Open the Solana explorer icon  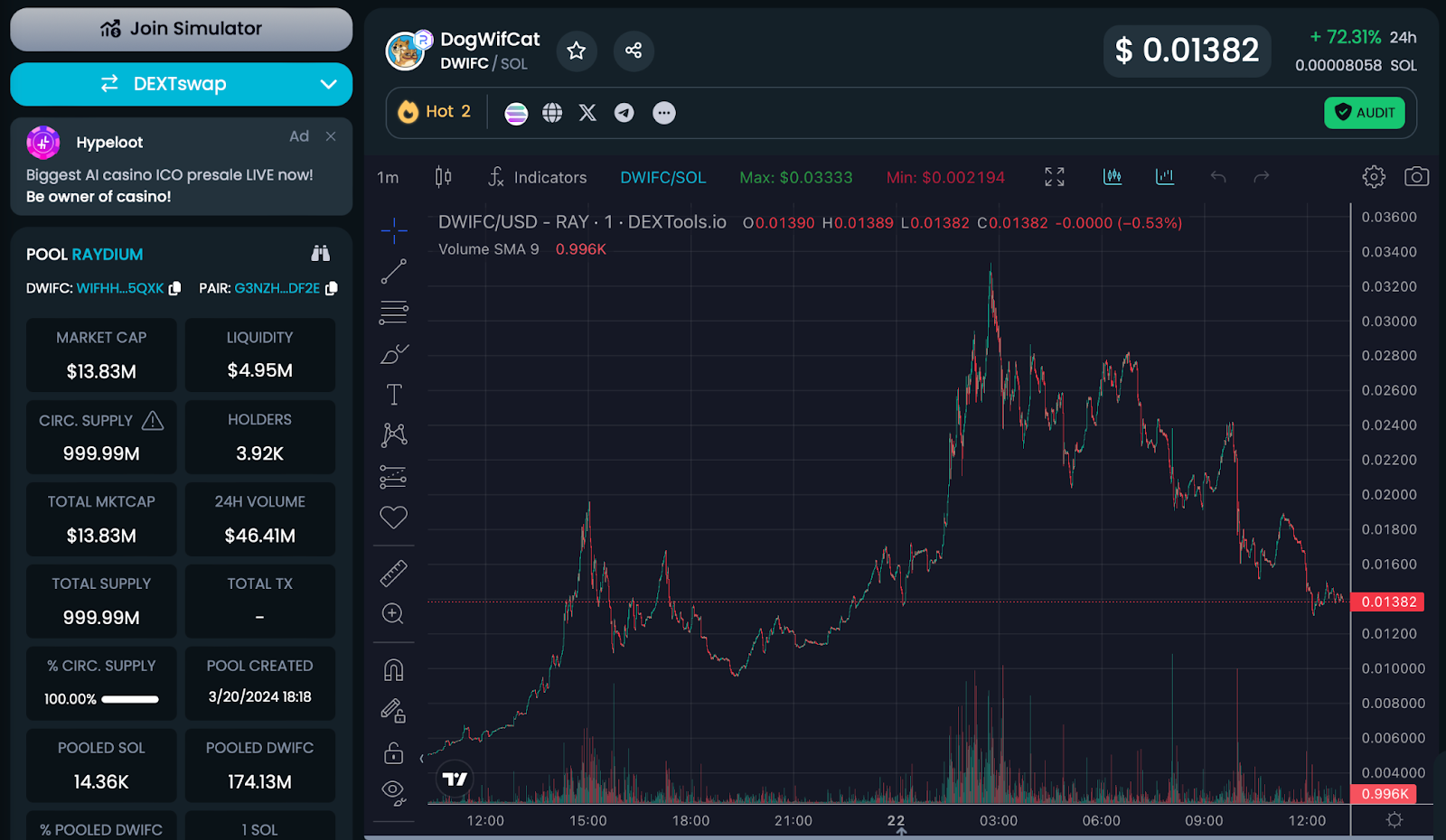516,113
